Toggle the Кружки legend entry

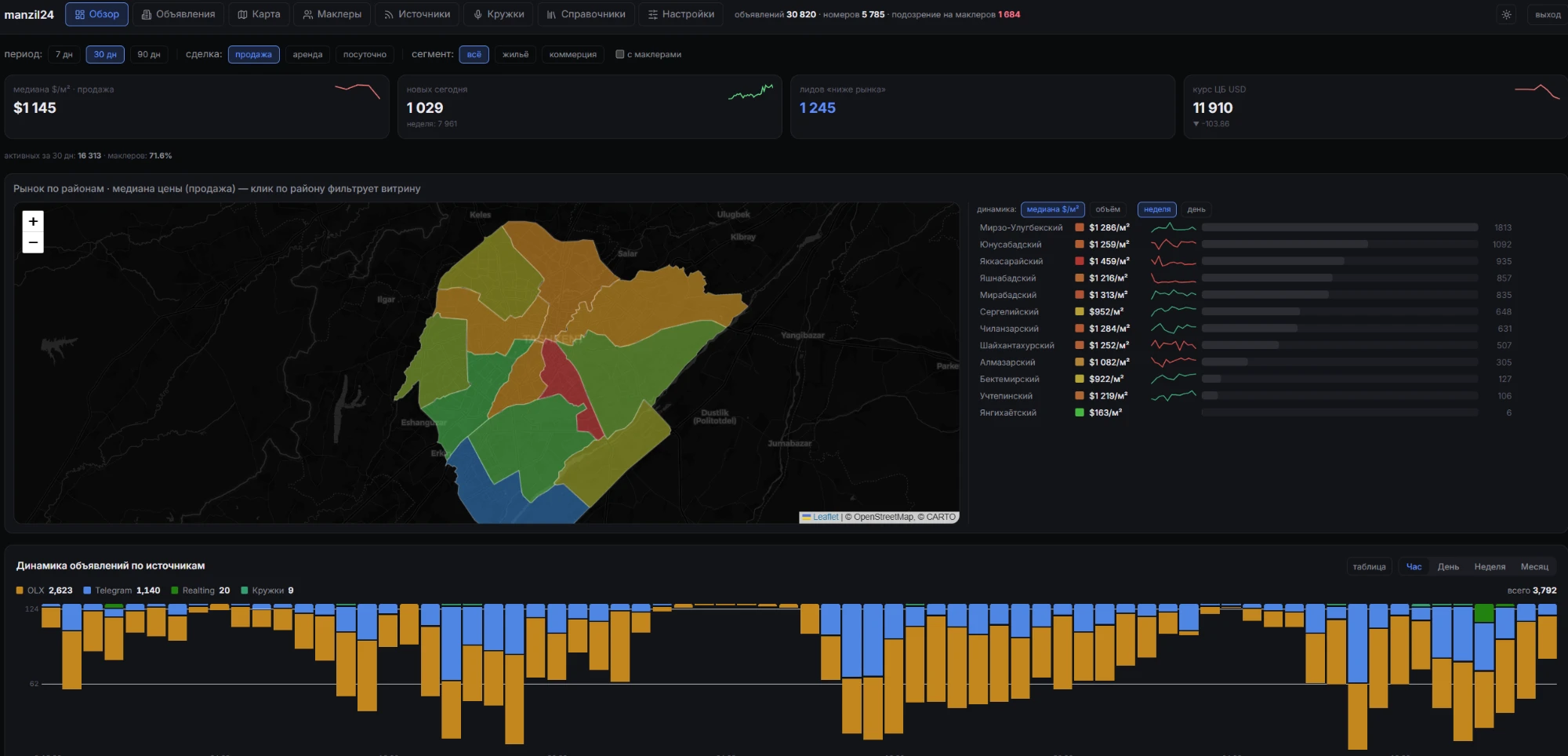pyautogui.click(x=267, y=591)
